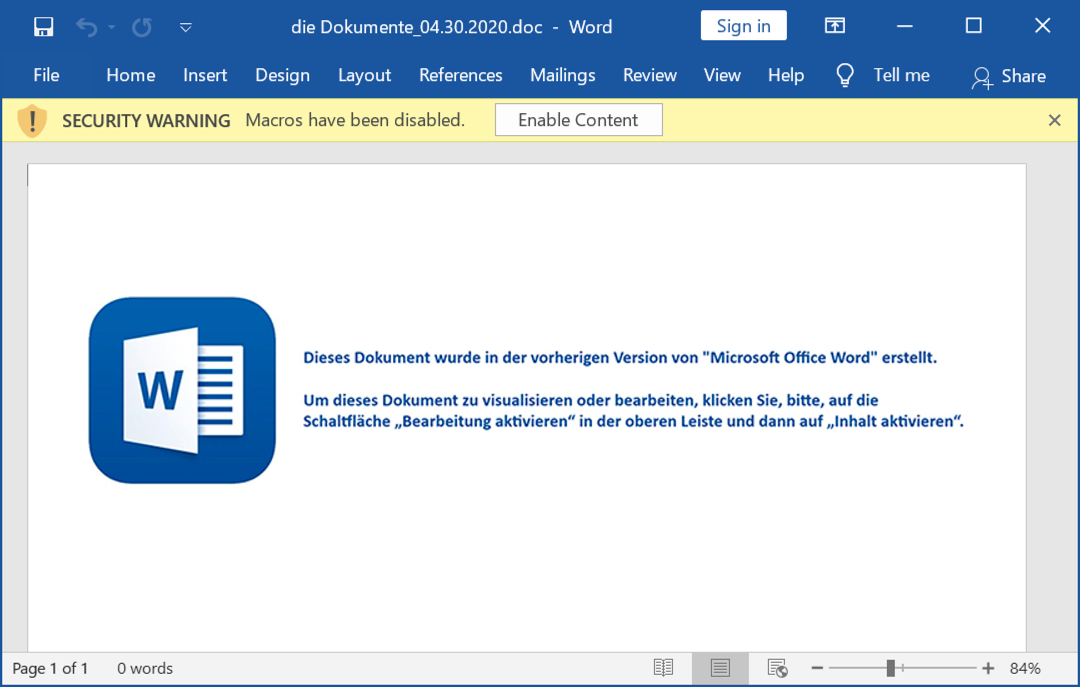Open the Undo history dropdown arrow

point(112,28)
